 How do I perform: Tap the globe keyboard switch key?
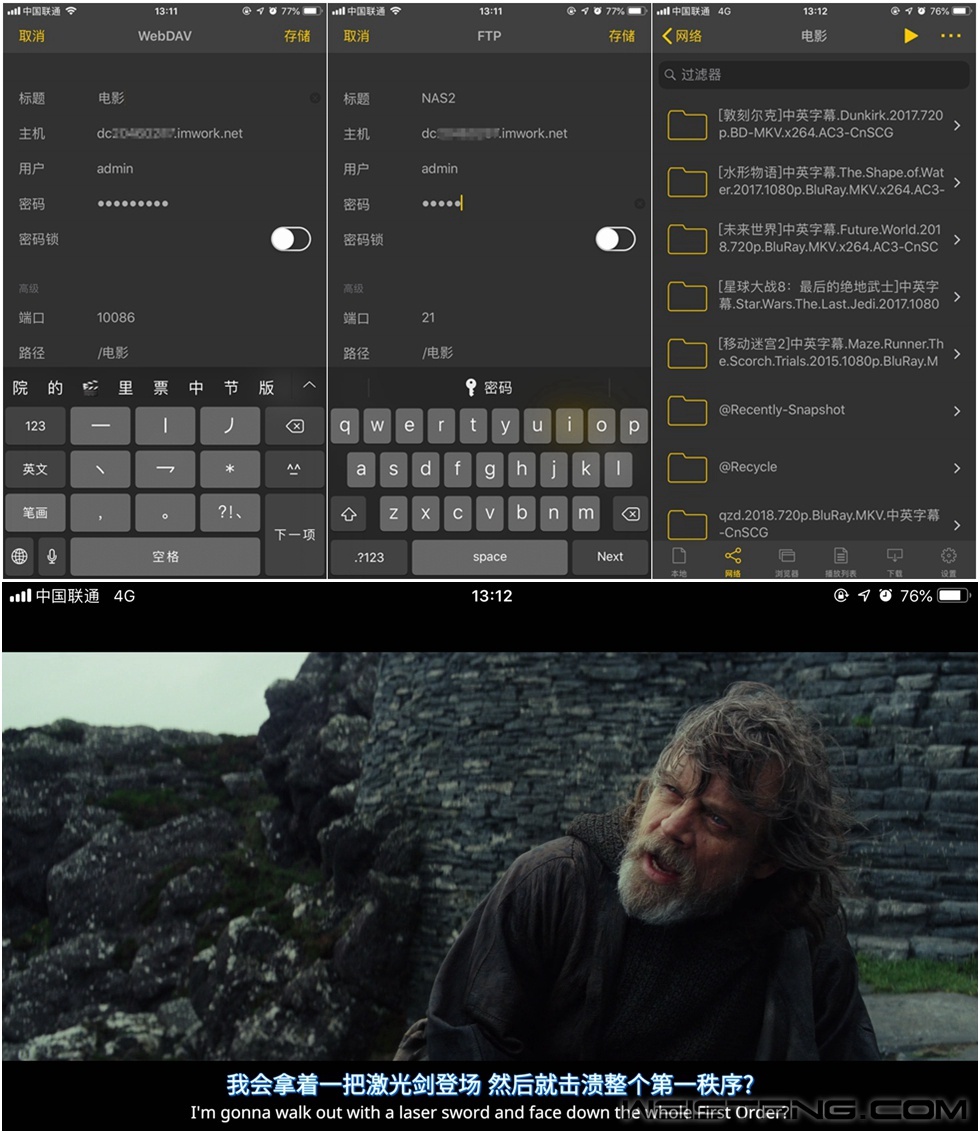click(x=20, y=556)
